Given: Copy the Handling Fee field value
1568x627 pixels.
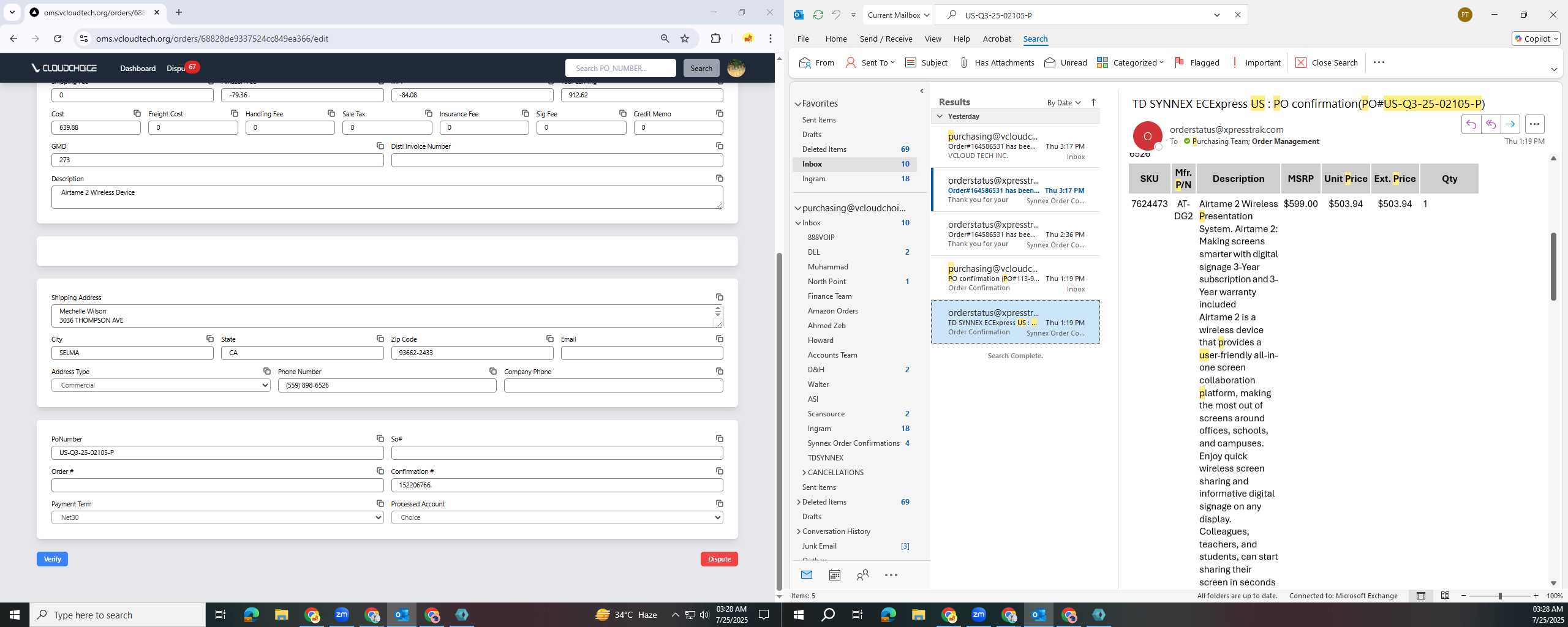Looking at the screenshot, I should (331, 113).
